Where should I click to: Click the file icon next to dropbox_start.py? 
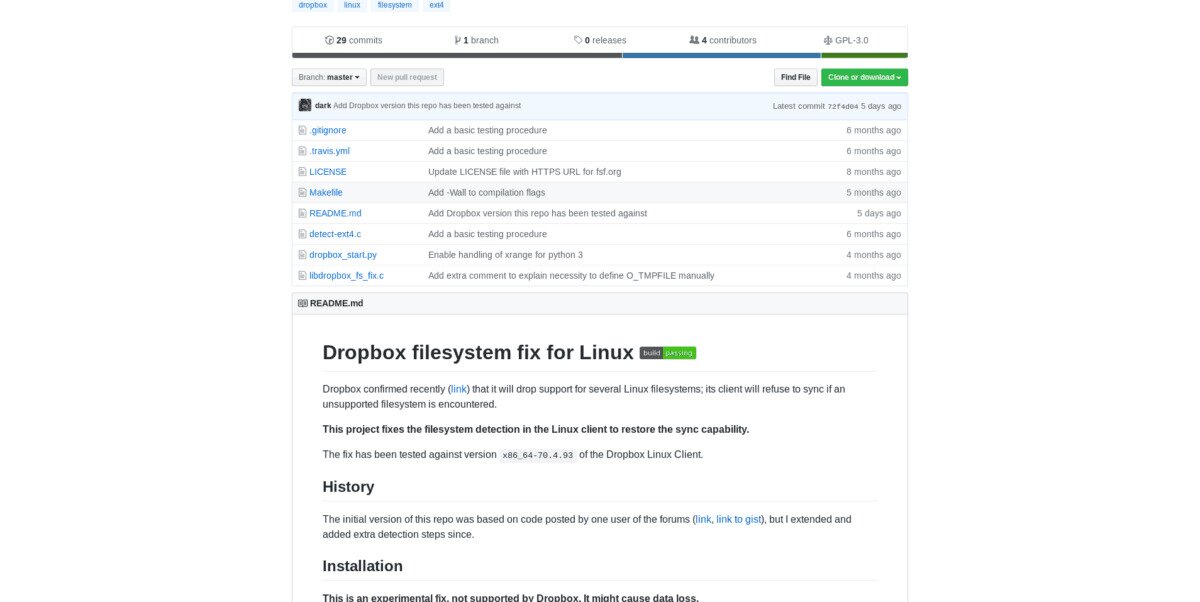click(302, 255)
